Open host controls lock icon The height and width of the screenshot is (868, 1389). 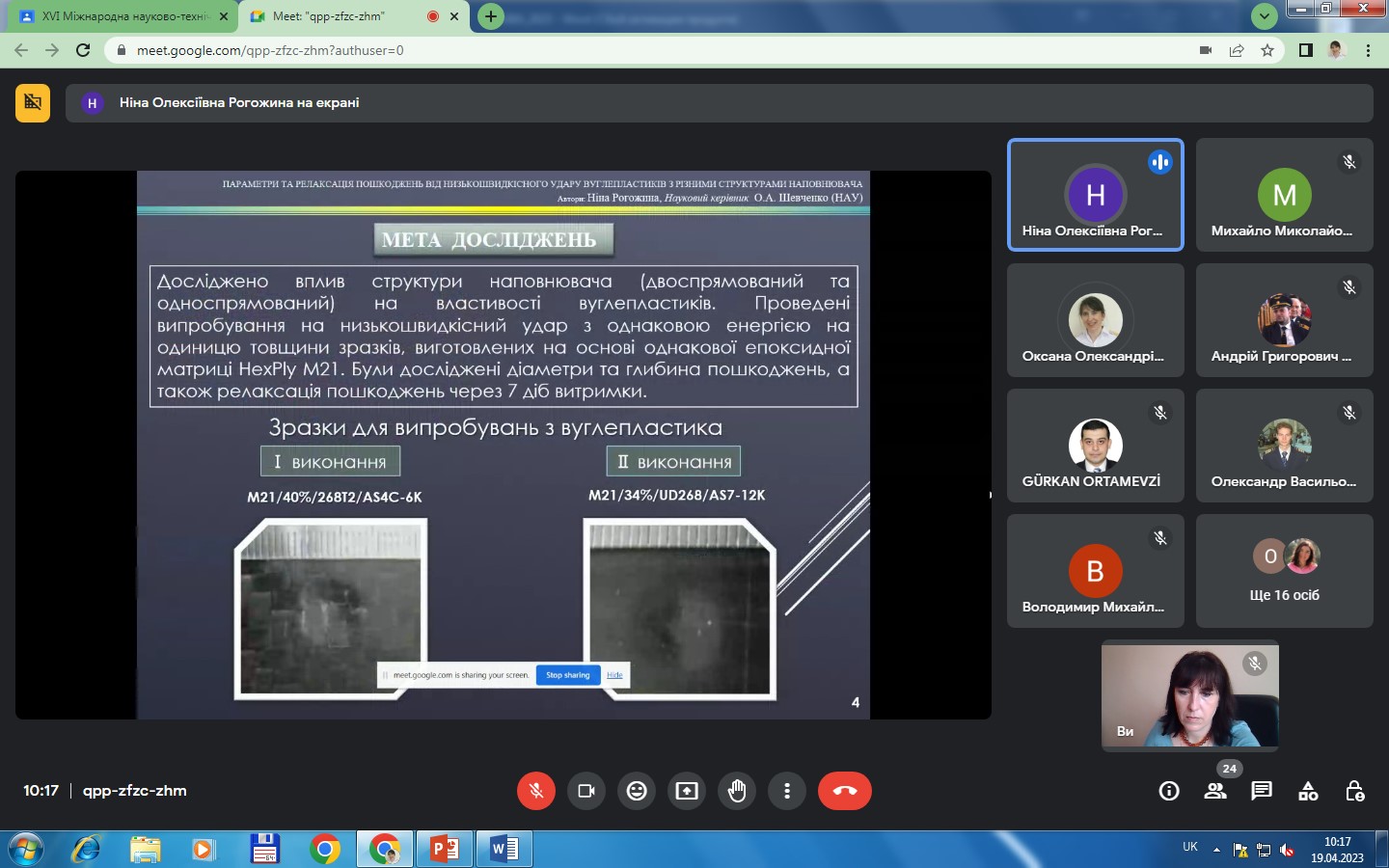pyautogui.click(x=1354, y=792)
